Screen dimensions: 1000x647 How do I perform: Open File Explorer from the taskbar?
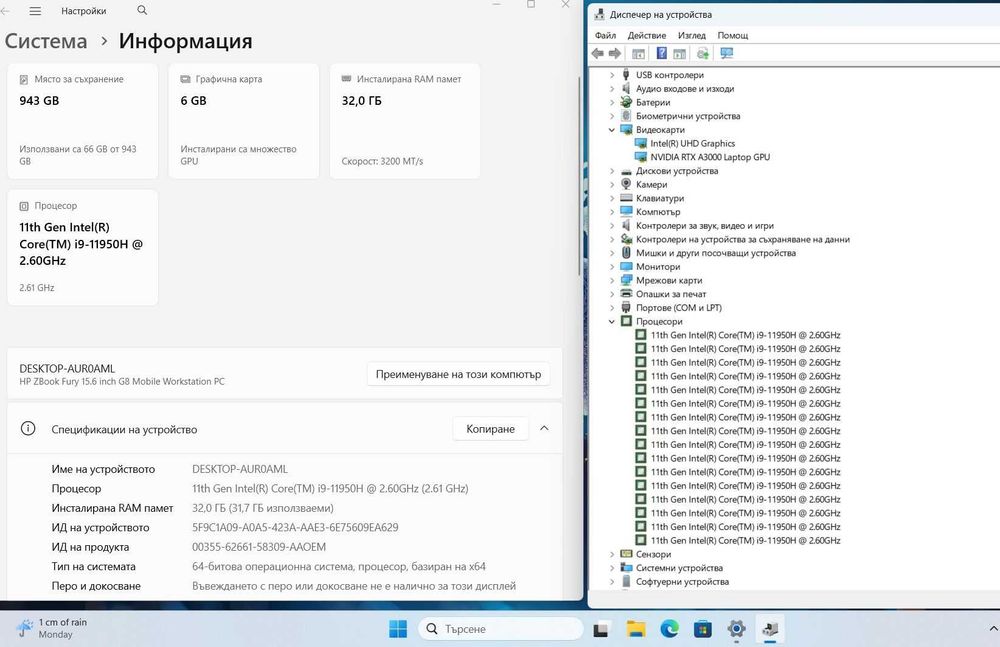pyautogui.click(x=635, y=629)
